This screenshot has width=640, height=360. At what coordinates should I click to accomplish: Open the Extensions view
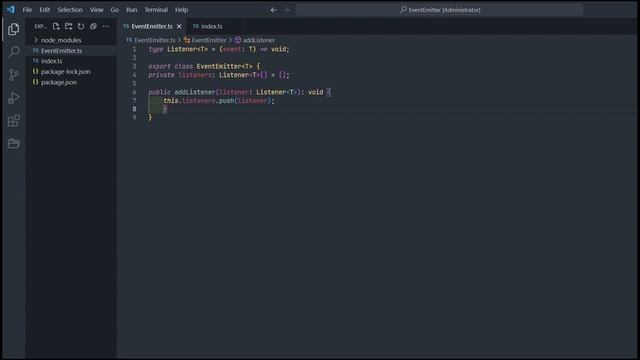13,121
